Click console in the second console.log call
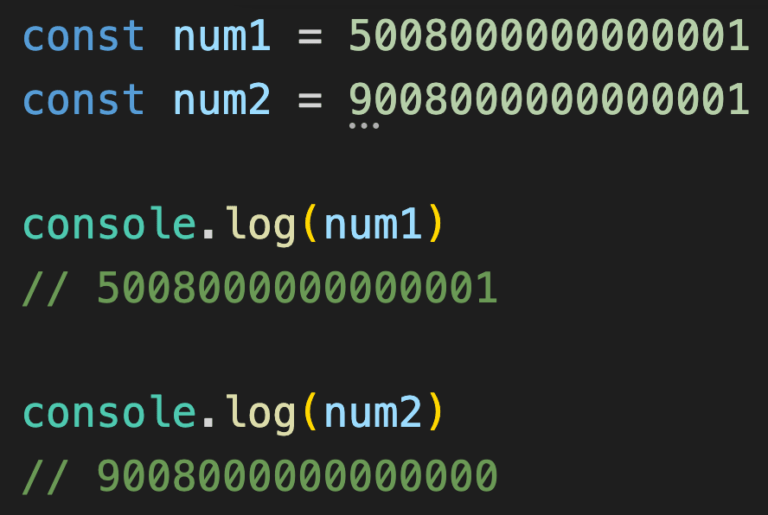The height and width of the screenshot is (515, 768). (109, 413)
